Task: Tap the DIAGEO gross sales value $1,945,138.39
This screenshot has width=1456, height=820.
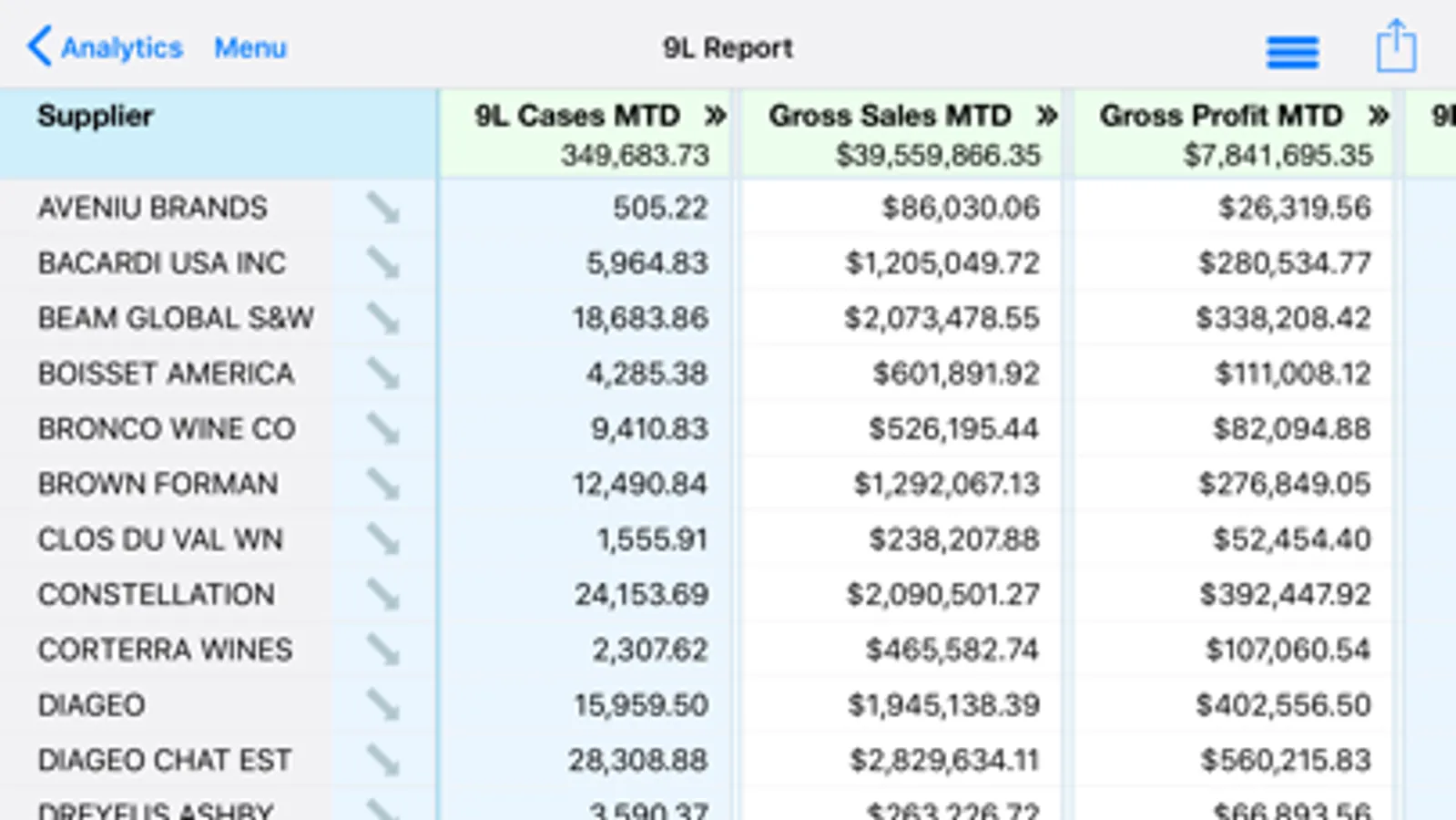Action: tap(943, 705)
